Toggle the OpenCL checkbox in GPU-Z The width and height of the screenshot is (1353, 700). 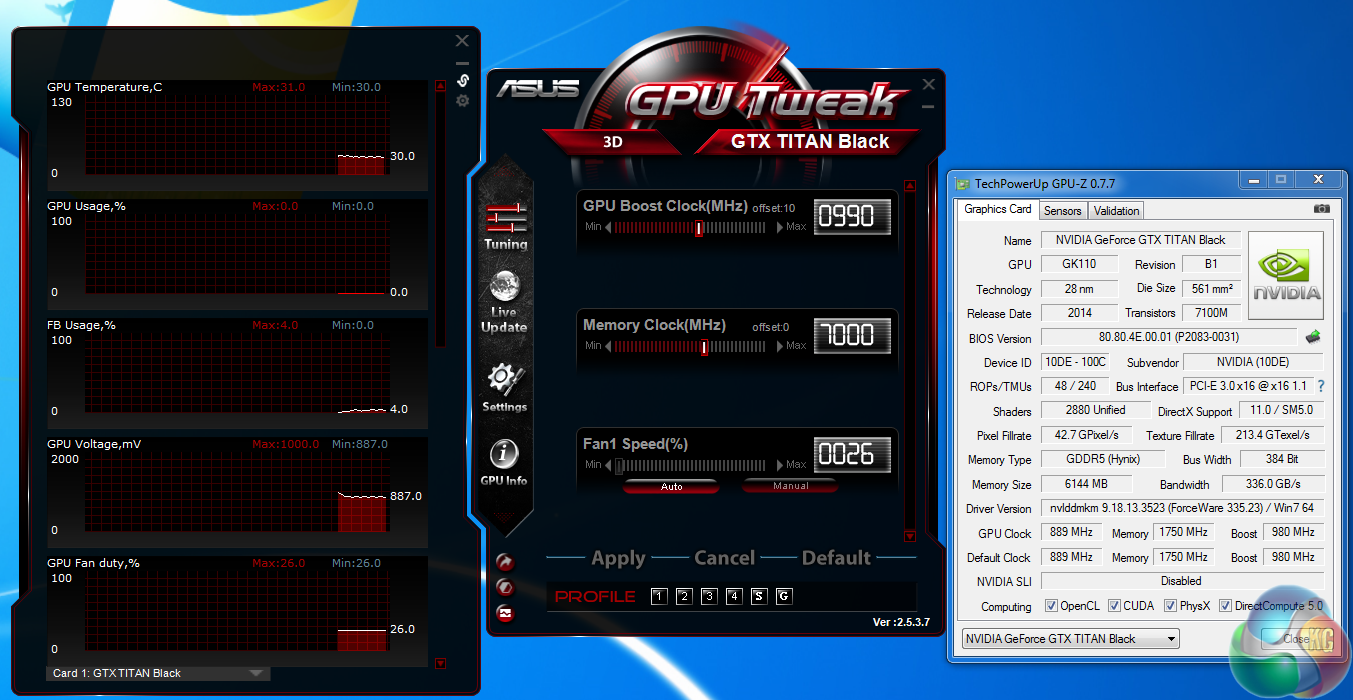(1051, 606)
